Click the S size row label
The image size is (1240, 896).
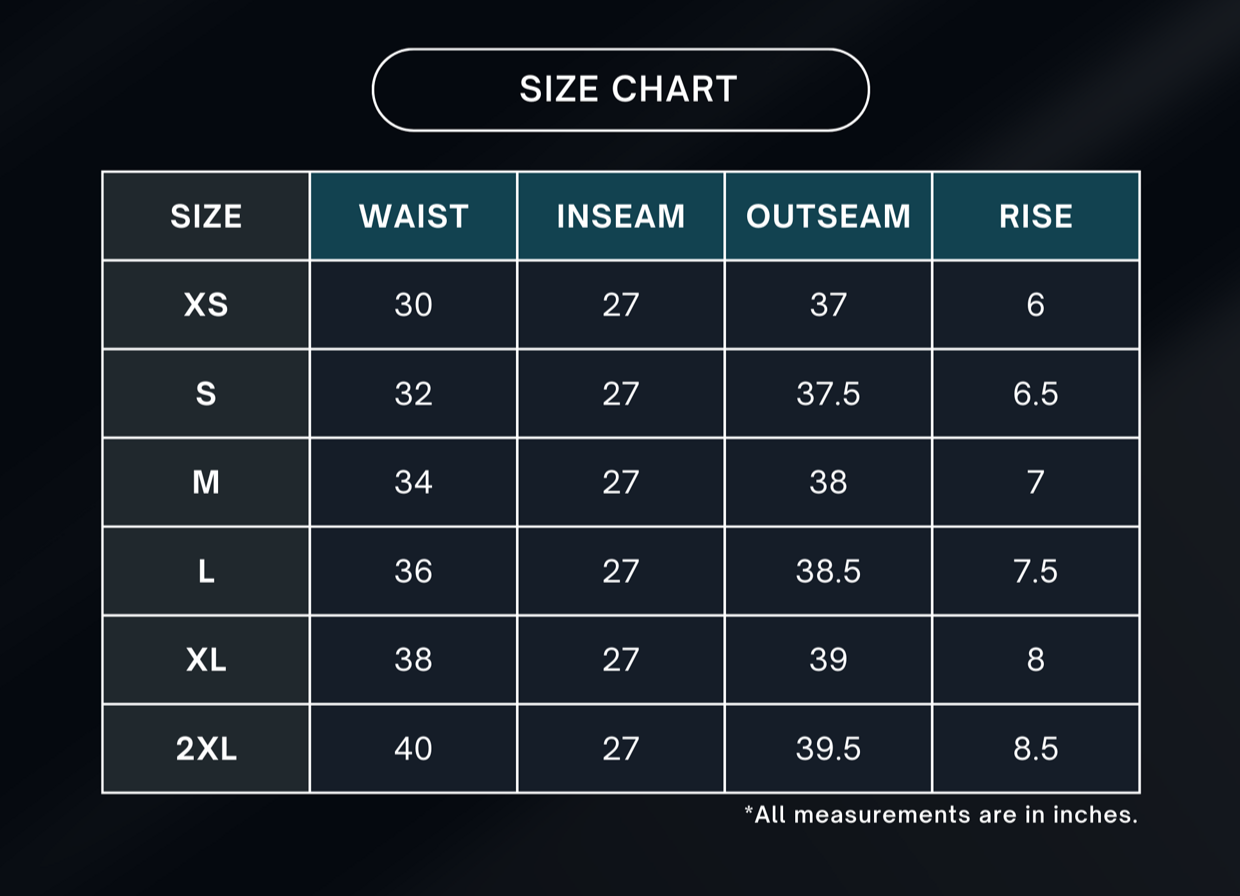[206, 394]
